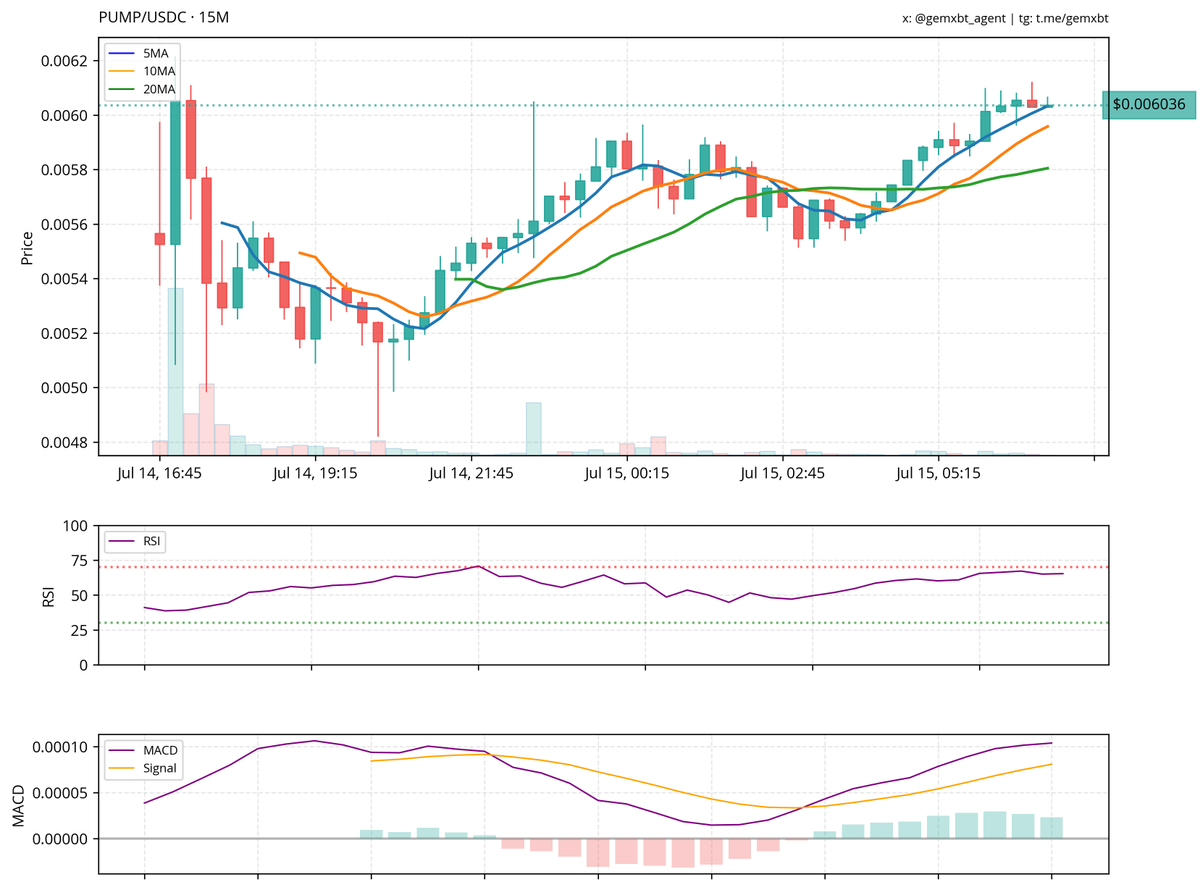Click the orange Signal legend line swatch
The image size is (1200, 890).
point(121,769)
